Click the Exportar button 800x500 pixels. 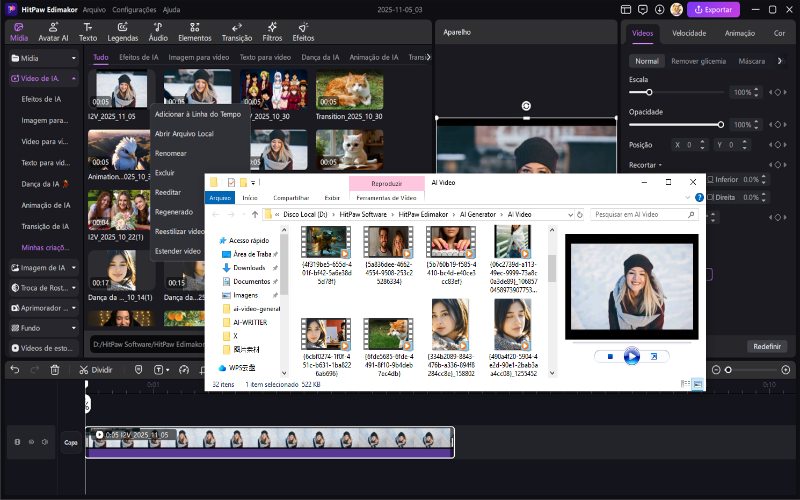pyautogui.click(x=713, y=9)
